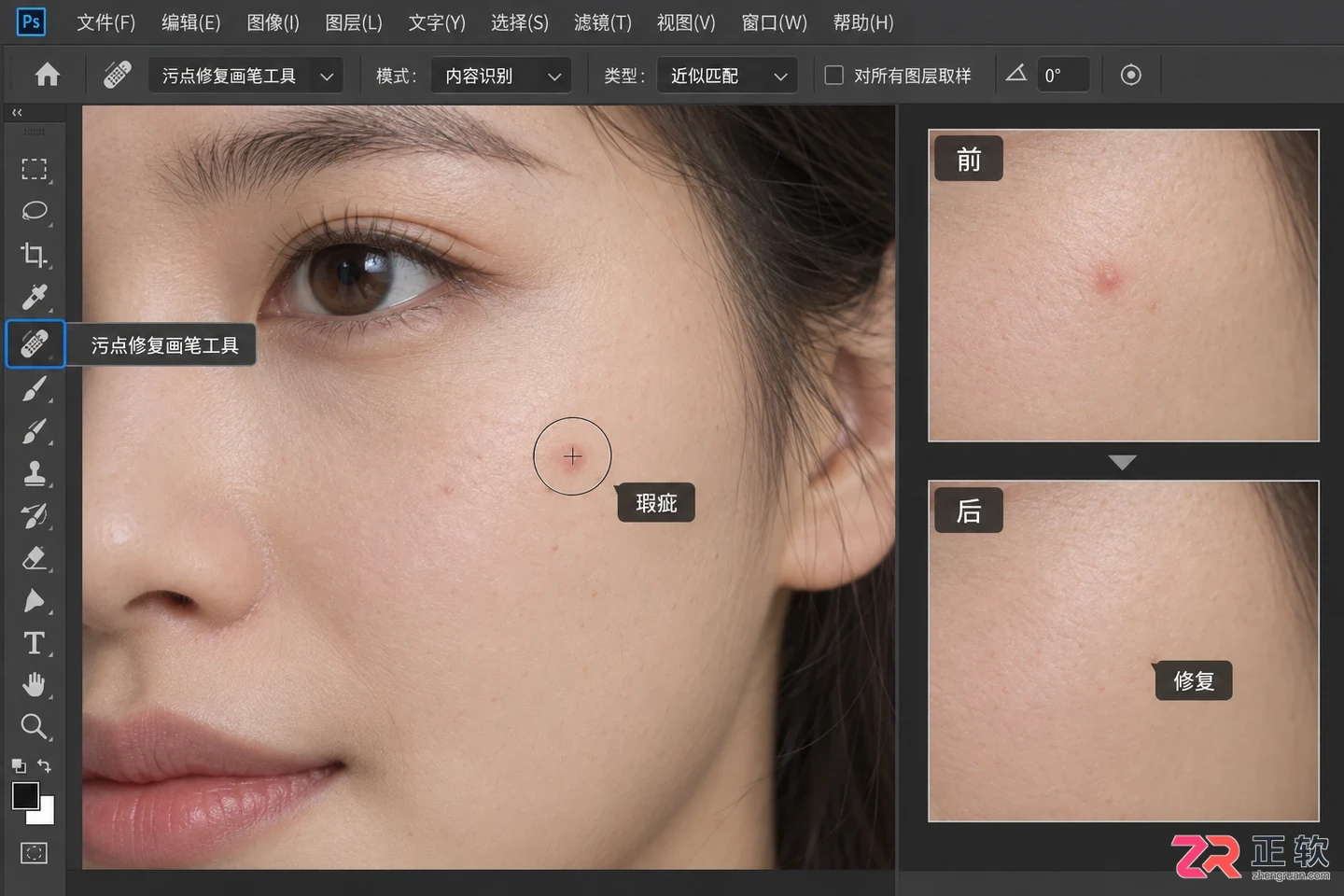
Task: Click the angle value field showing 0°
Action: [1063, 76]
